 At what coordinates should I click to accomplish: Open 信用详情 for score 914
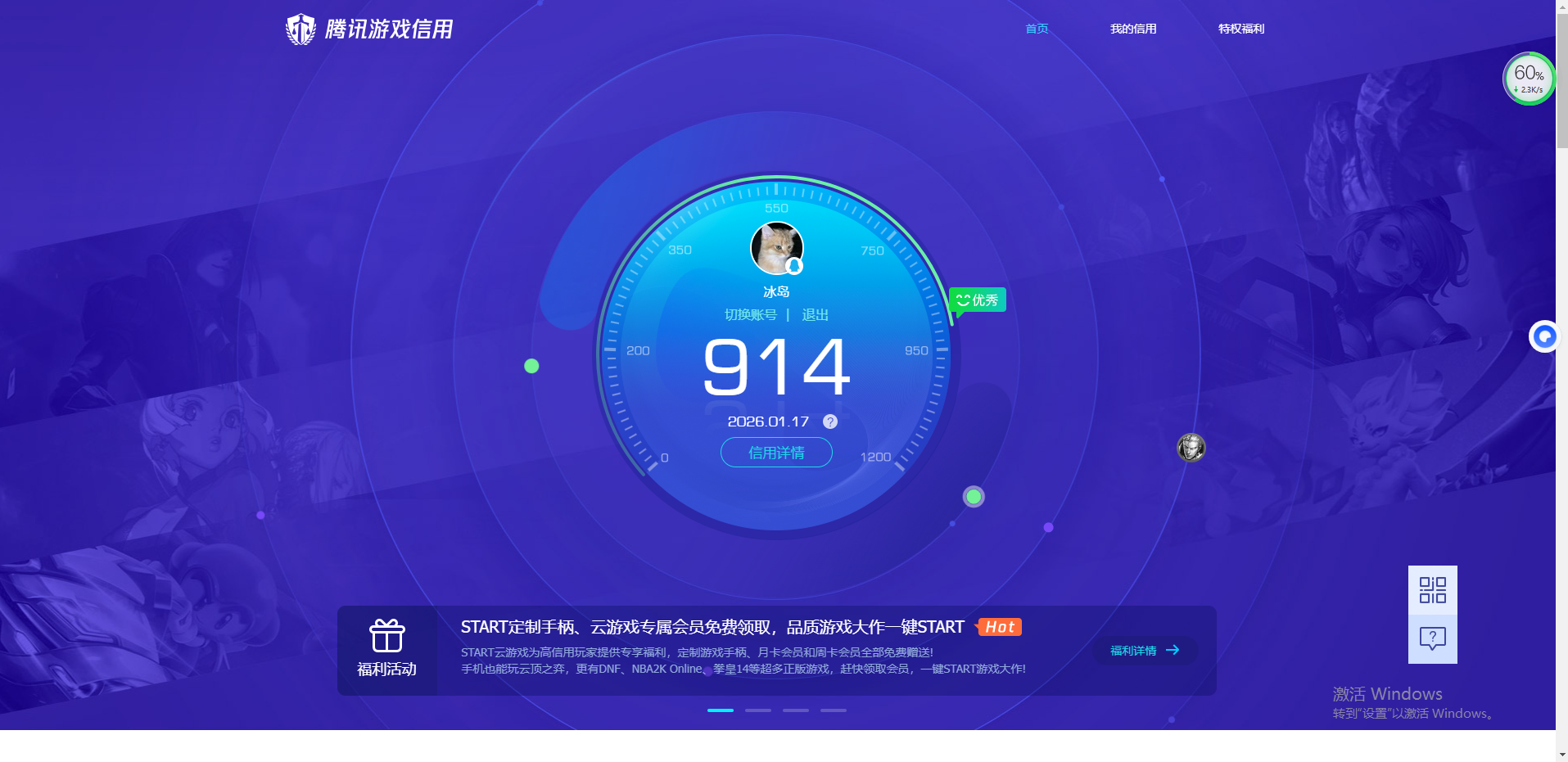tap(776, 453)
